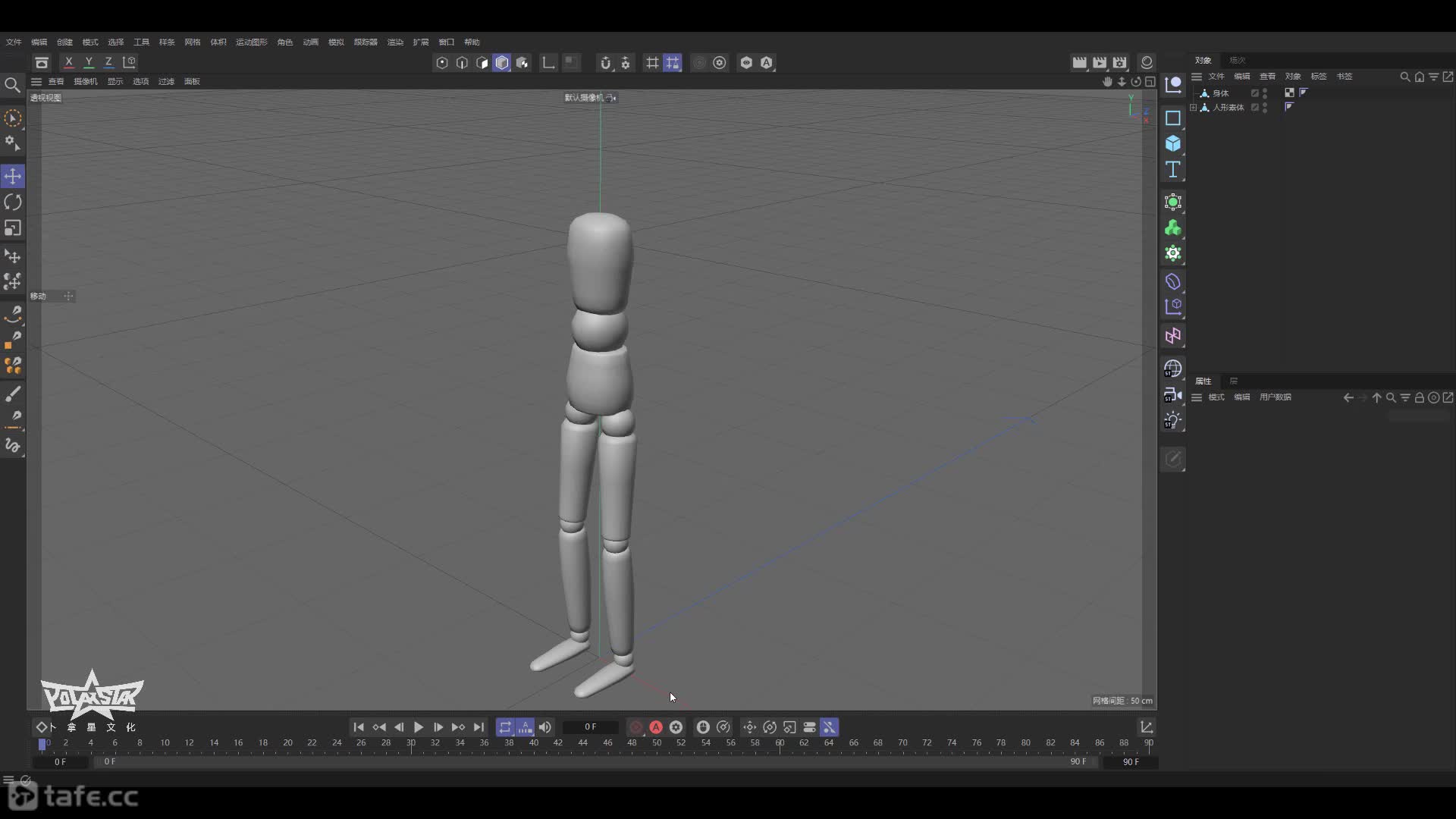This screenshot has width=1456, height=819.
Task: Open Object Manager hamburger menu
Action: (1197, 77)
